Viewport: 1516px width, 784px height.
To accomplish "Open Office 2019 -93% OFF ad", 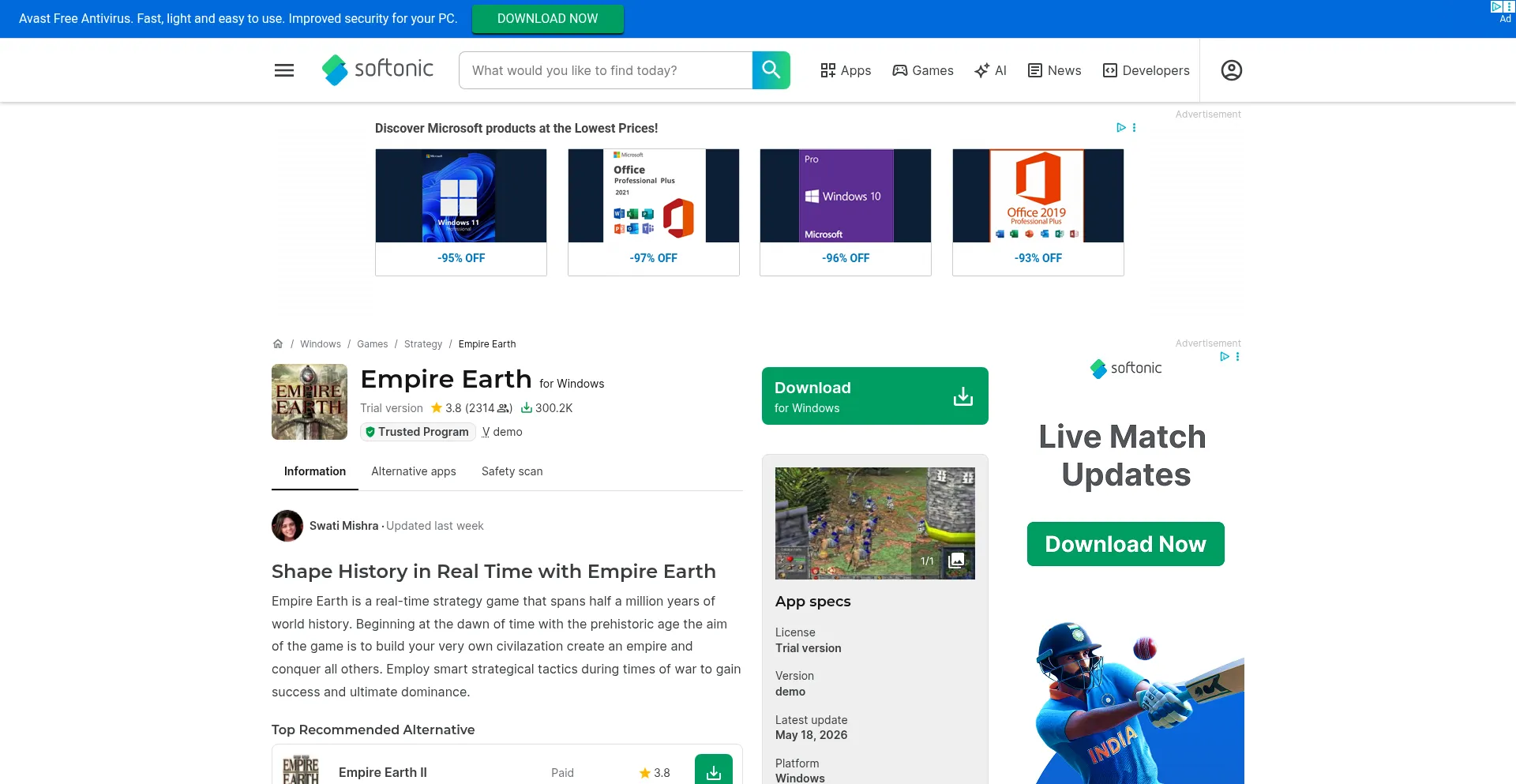I will click(x=1038, y=212).
